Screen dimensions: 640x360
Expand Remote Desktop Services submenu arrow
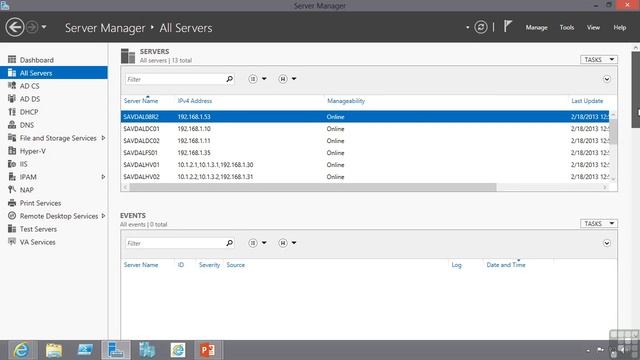[103, 216]
